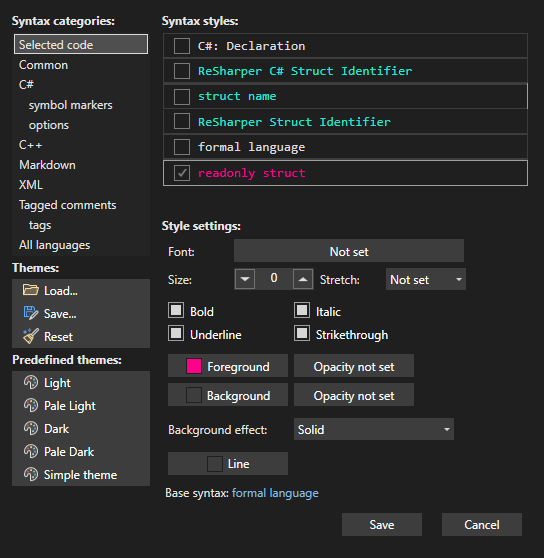Click the Save... theme label
This screenshot has width=544, height=558.
coord(60,314)
